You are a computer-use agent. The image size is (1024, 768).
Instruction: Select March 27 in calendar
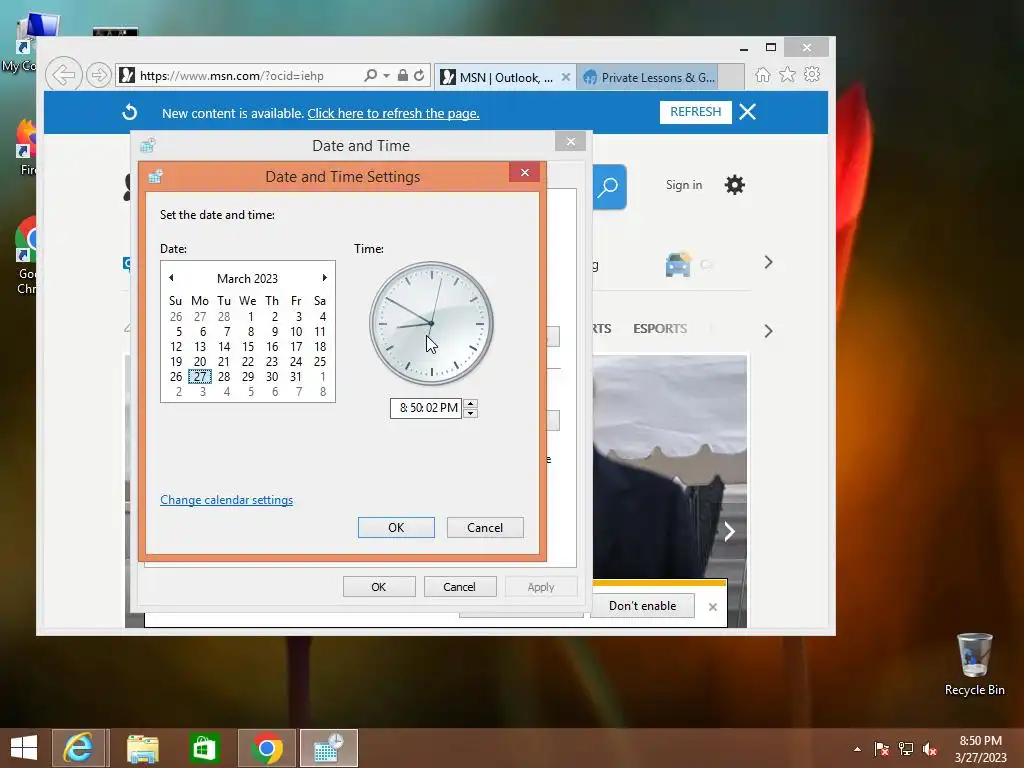(x=200, y=377)
